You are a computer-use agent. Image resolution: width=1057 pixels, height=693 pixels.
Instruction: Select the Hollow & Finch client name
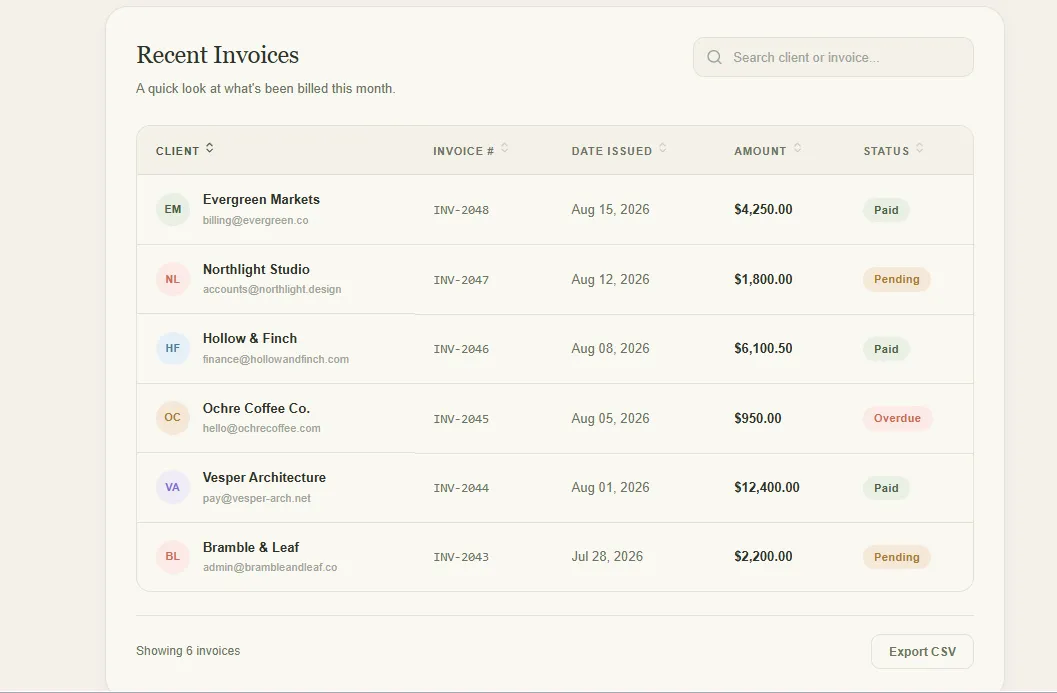[x=250, y=338]
